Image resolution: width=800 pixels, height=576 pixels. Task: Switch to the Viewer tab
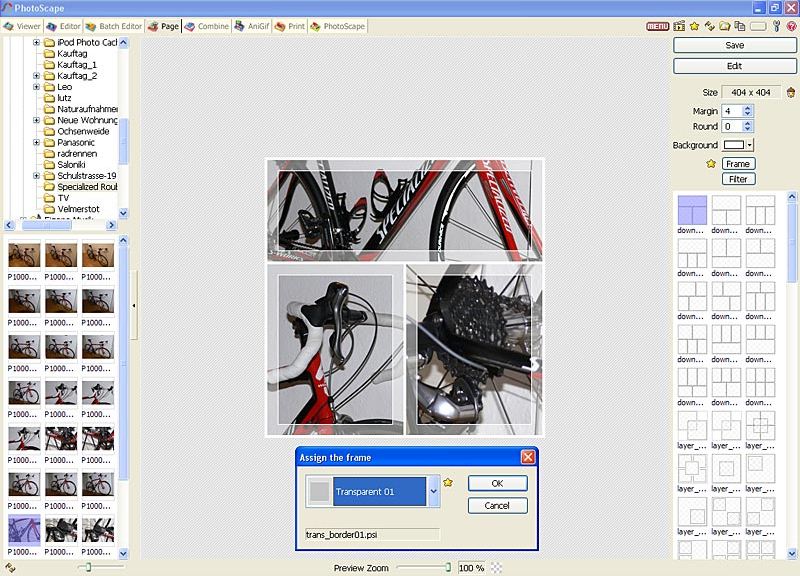click(22, 26)
